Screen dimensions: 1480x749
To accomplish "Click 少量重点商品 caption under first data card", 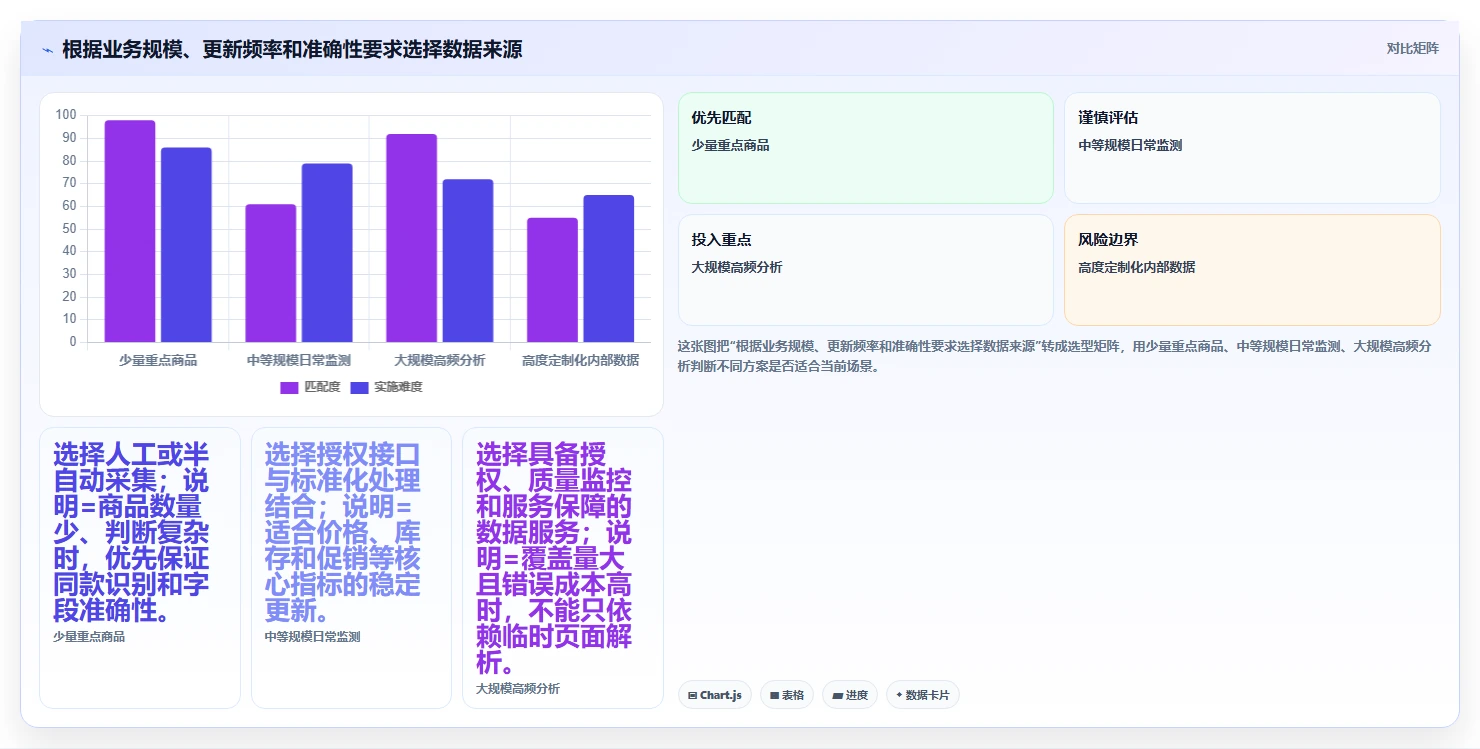I will (x=89, y=637).
